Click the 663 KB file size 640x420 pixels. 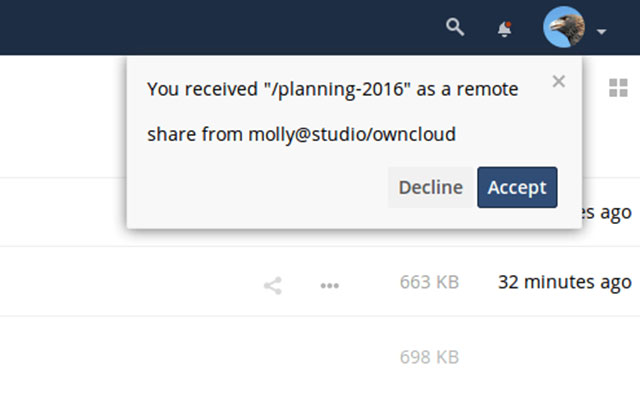click(429, 283)
